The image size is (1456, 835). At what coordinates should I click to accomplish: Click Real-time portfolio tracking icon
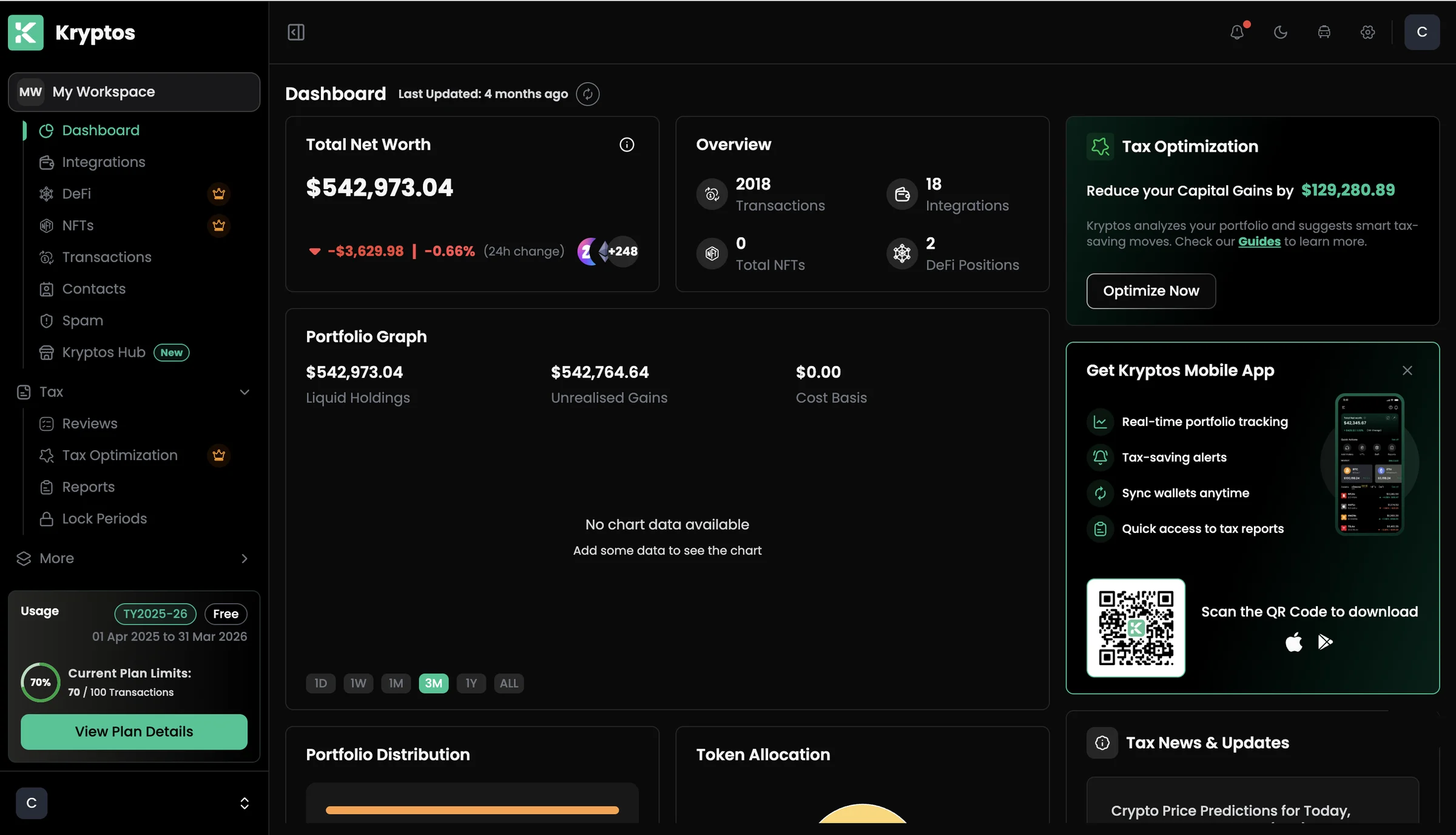pyautogui.click(x=1100, y=422)
